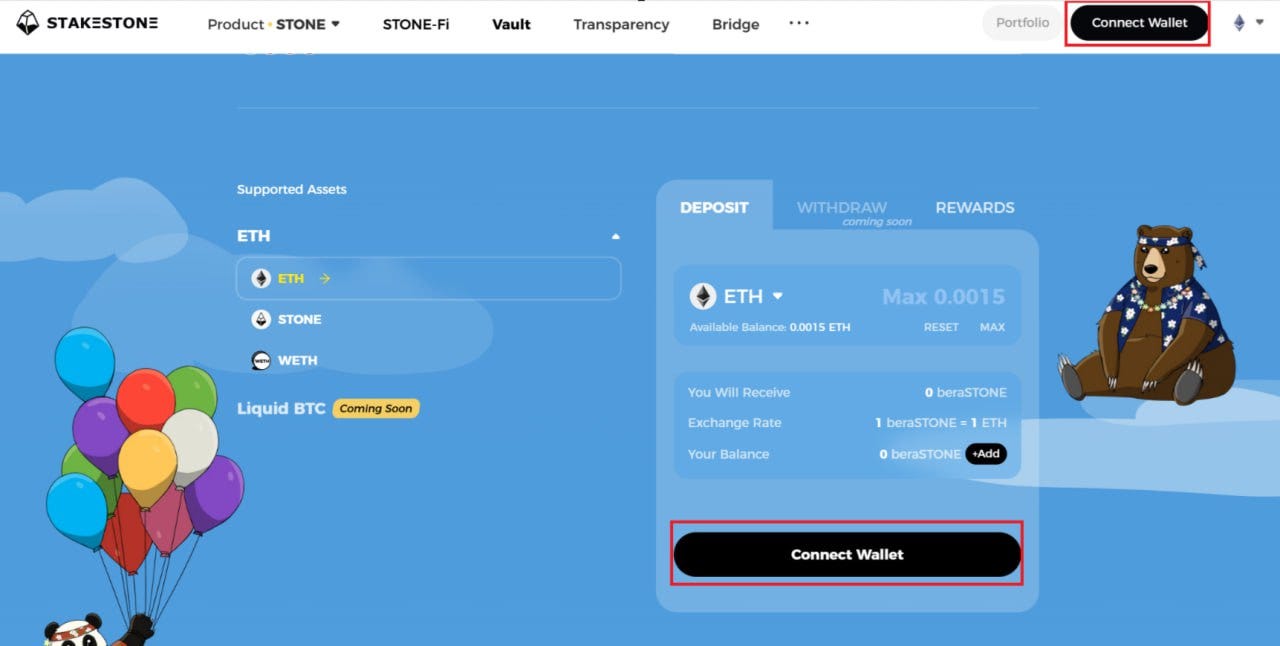Click the Your Balance label
Screen dimensions: 1280x646
[x=728, y=454]
